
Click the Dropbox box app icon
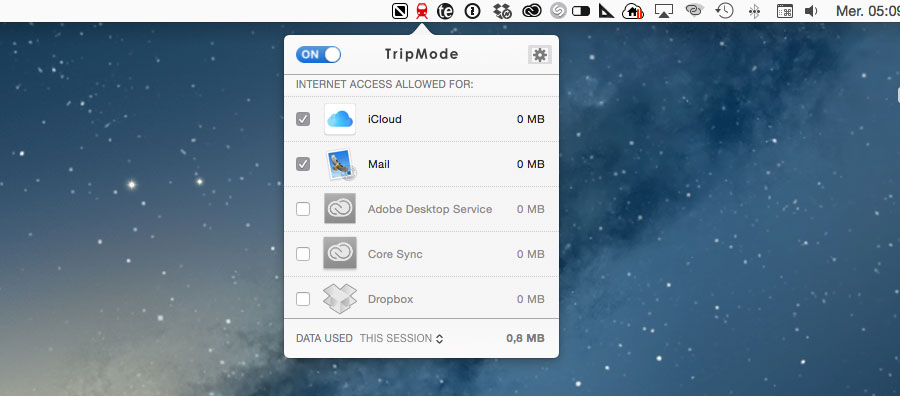point(340,299)
